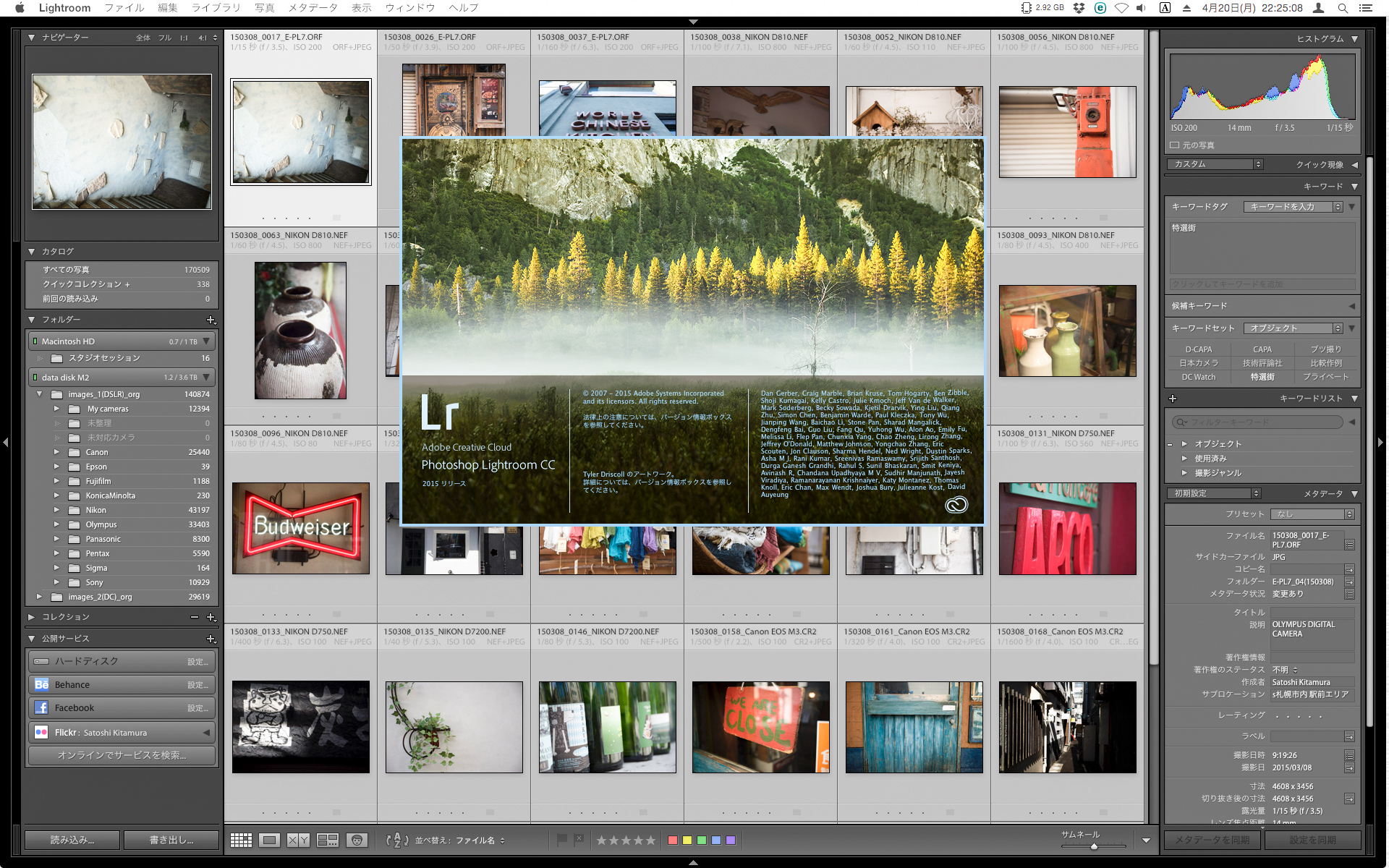Switch to Loupe view icon
The image size is (1389, 868).
coord(270,840)
